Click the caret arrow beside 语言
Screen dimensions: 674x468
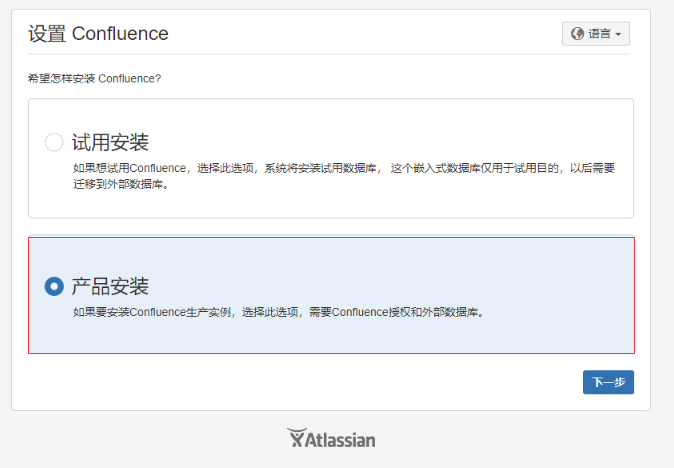(x=618, y=34)
